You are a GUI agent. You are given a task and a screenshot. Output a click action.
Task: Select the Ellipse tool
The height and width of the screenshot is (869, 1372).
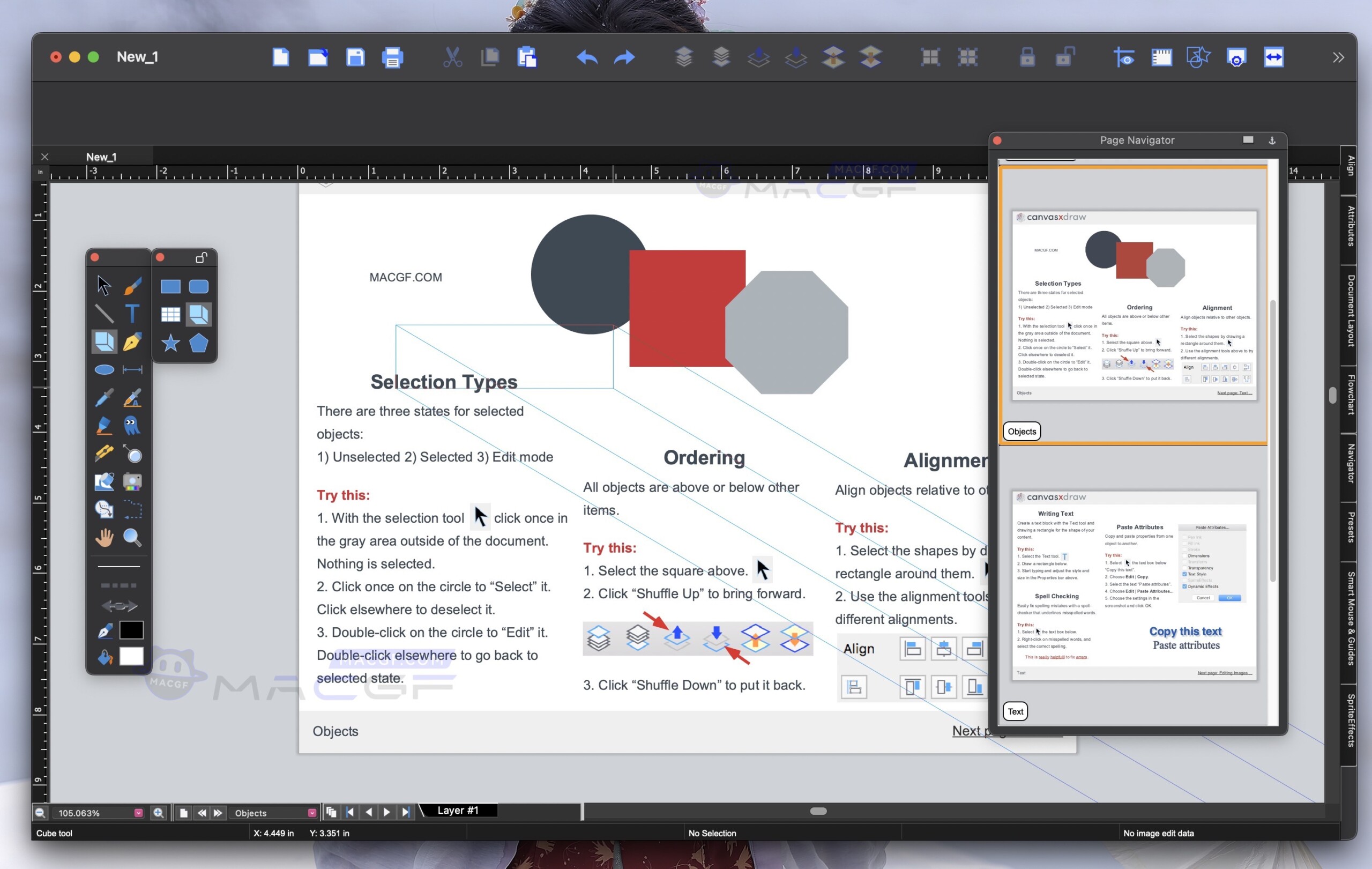(105, 370)
